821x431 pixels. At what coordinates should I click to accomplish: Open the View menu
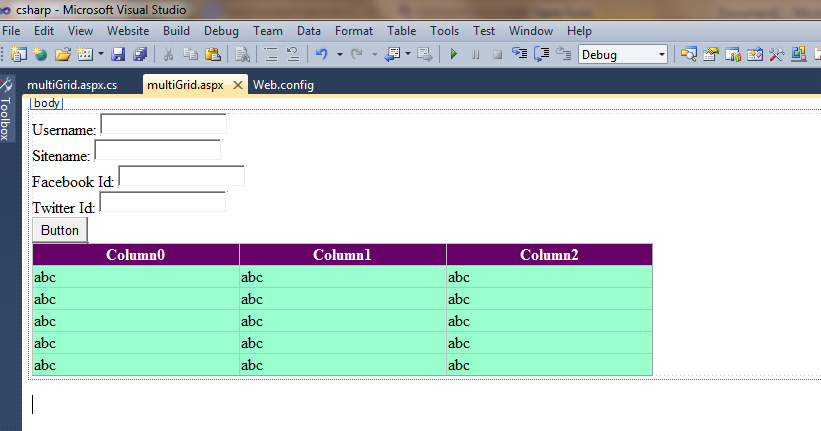click(x=80, y=31)
